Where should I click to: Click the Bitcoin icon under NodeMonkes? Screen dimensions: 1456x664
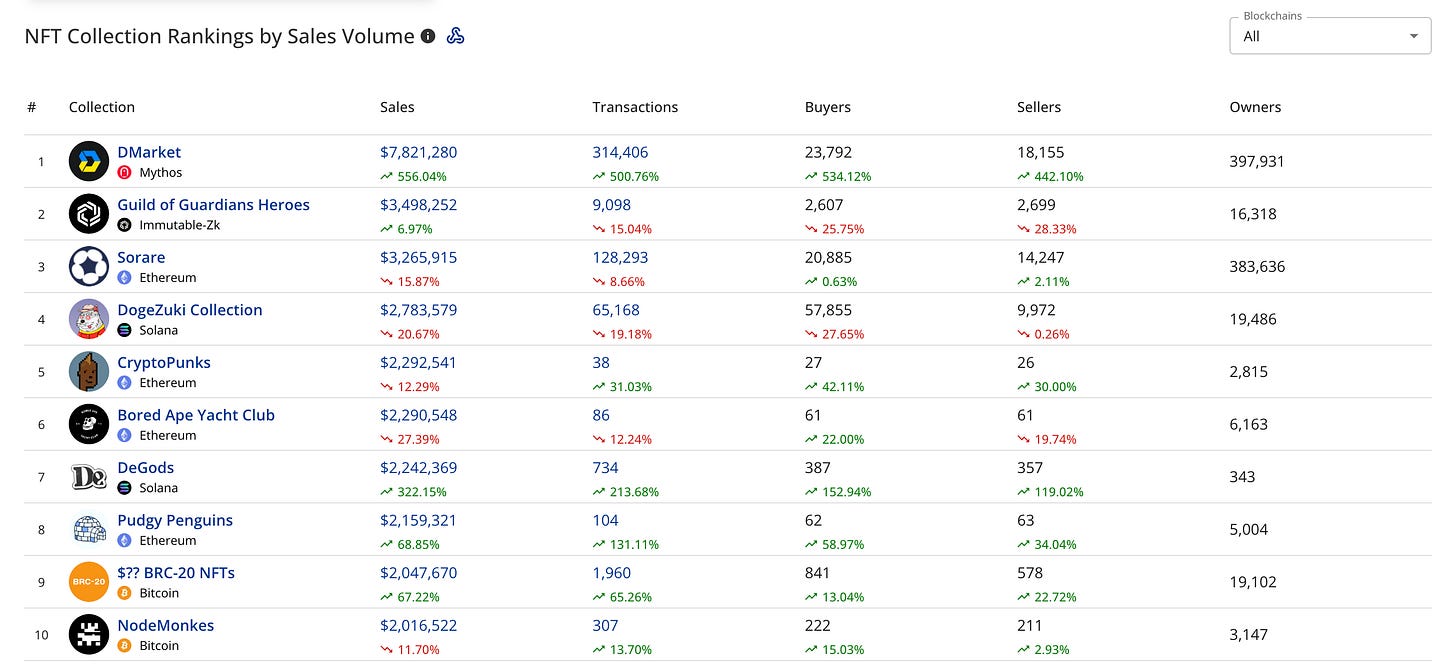coord(125,645)
